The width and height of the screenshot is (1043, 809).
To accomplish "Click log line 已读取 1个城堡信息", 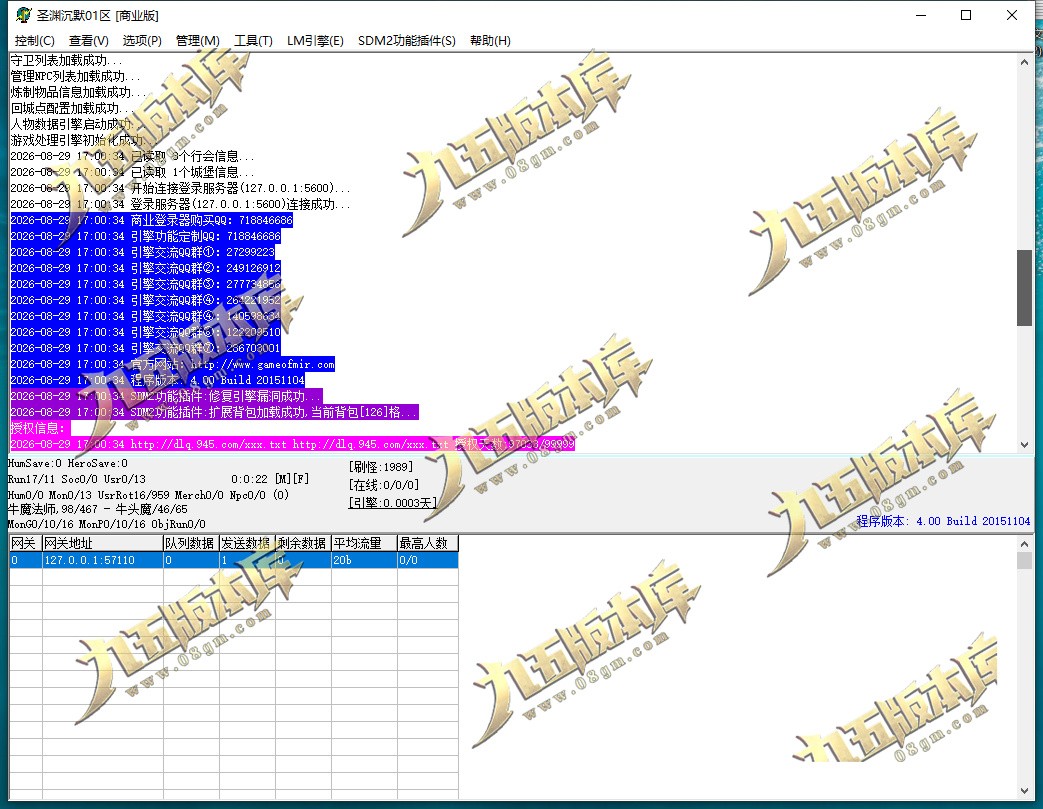I will [132, 172].
